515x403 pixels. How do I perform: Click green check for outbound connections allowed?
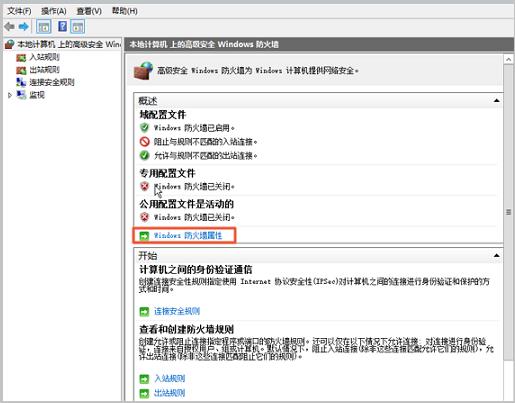point(144,155)
